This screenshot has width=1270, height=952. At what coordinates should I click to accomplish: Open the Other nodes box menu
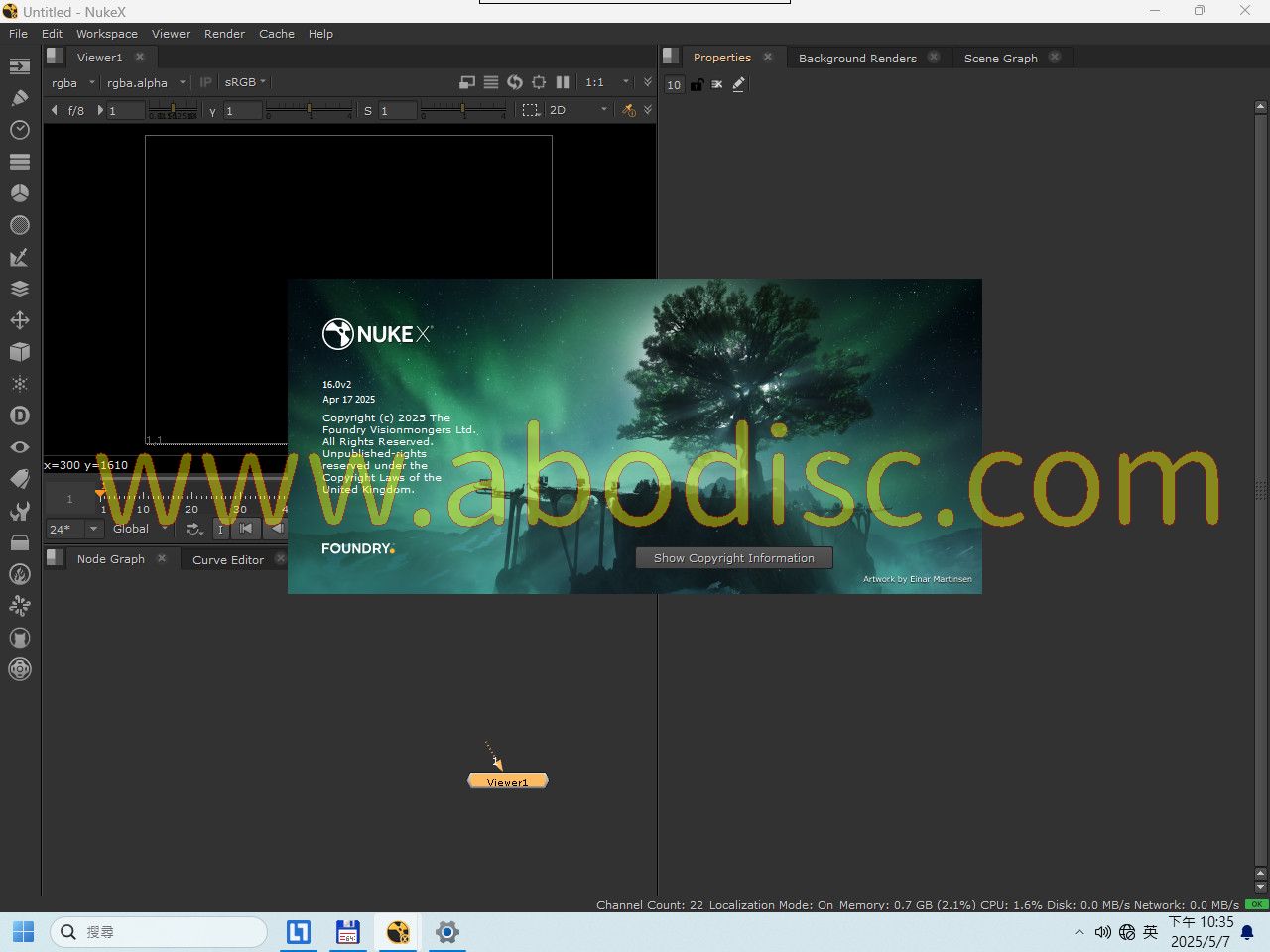pyautogui.click(x=20, y=542)
